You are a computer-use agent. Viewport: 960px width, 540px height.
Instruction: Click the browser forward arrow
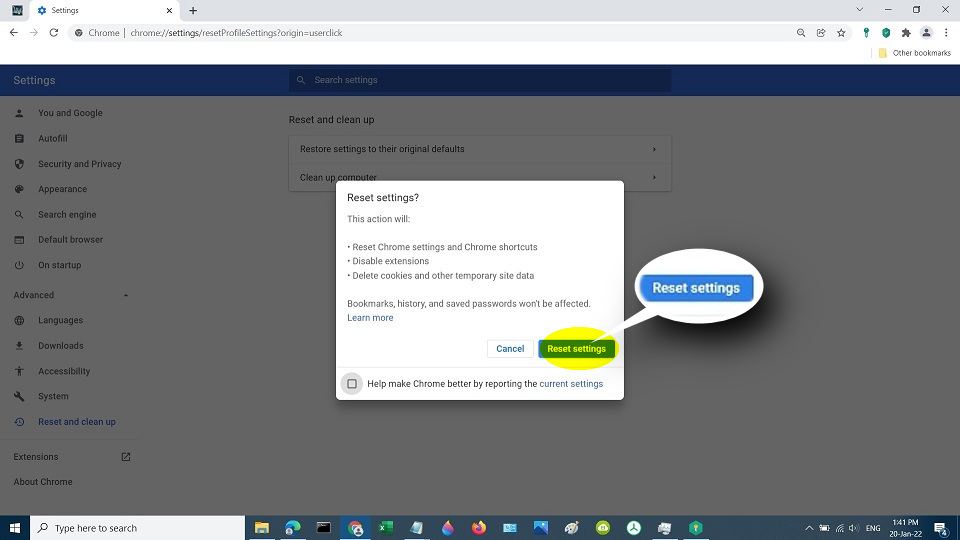click(x=34, y=32)
